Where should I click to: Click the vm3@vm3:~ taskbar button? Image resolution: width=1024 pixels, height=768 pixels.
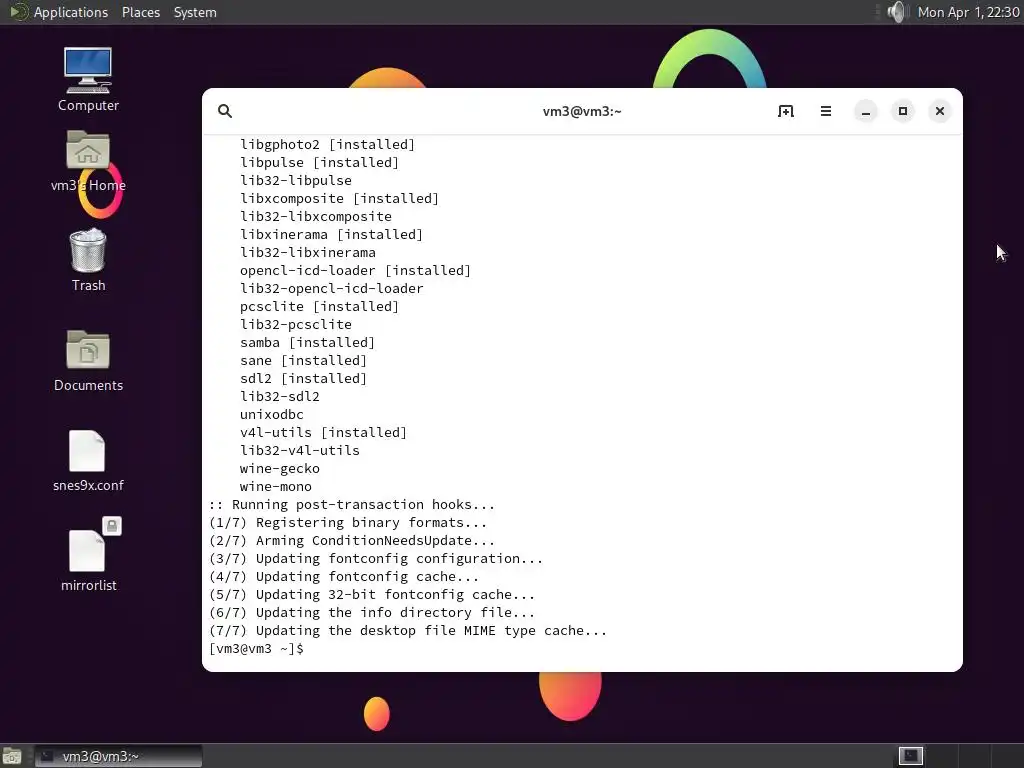[118, 756]
